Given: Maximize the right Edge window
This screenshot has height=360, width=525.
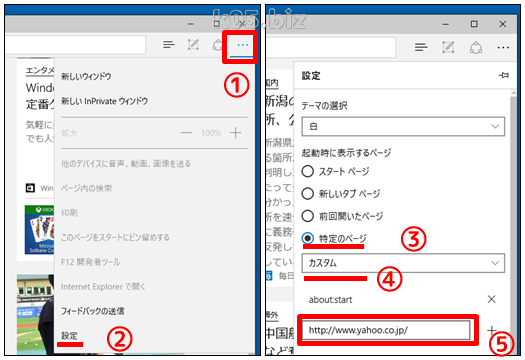Looking at the screenshot, I should coord(474,24).
